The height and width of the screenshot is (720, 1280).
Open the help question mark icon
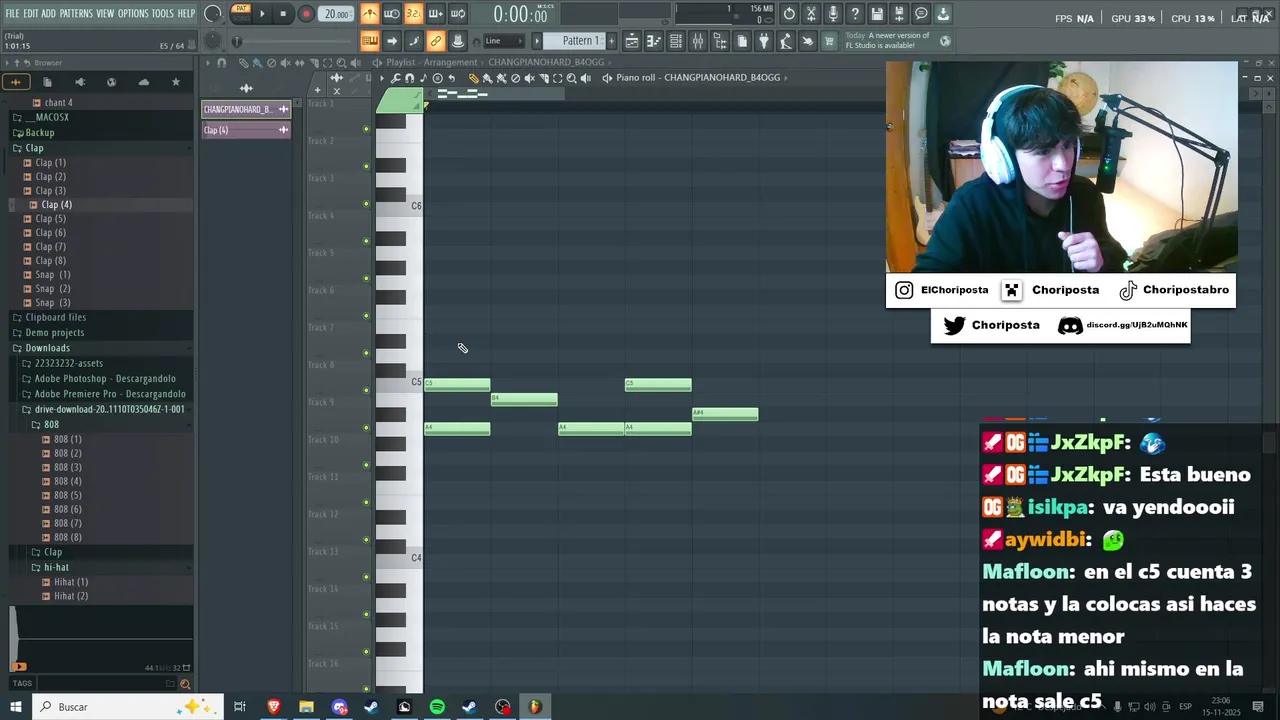pos(855,14)
